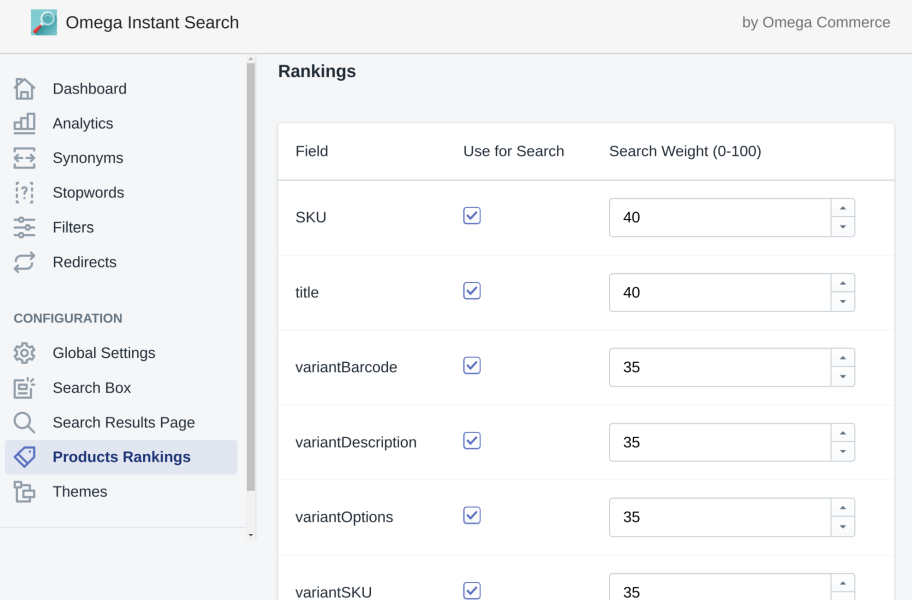Disable variantOptions Use for Search

[x=472, y=515]
